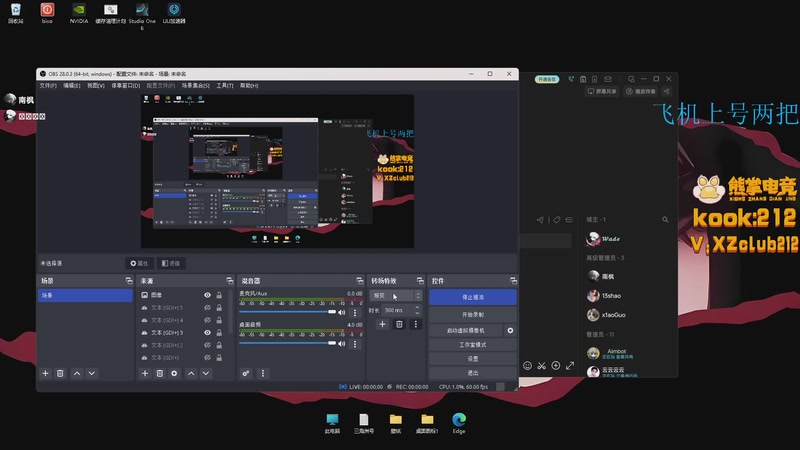Click 播放伴奏 in the chat window

tap(641, 91)
